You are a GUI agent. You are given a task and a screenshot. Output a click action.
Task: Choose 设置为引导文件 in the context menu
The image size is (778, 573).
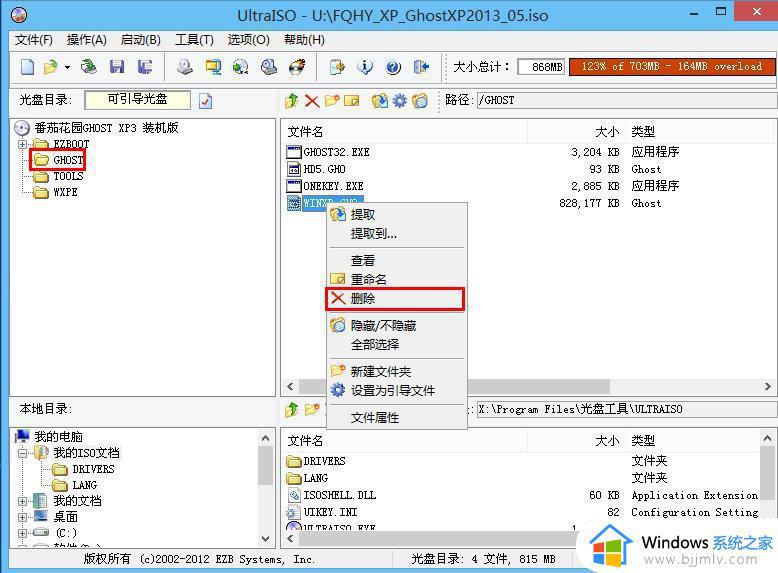pyautogui.click(x=396, y=390)
